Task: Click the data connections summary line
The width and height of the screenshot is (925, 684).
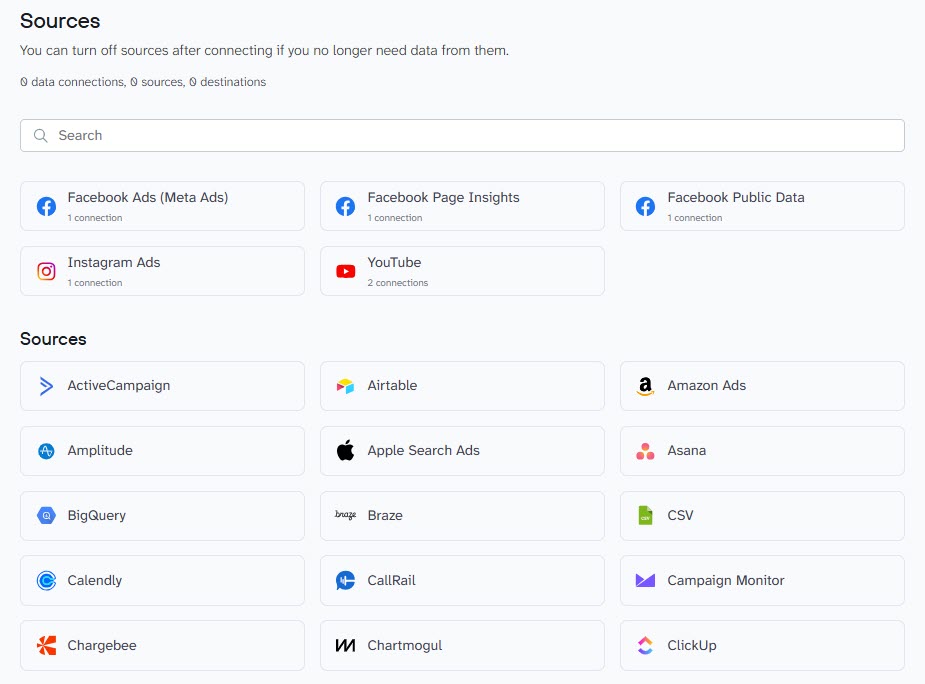Action: 143,82
